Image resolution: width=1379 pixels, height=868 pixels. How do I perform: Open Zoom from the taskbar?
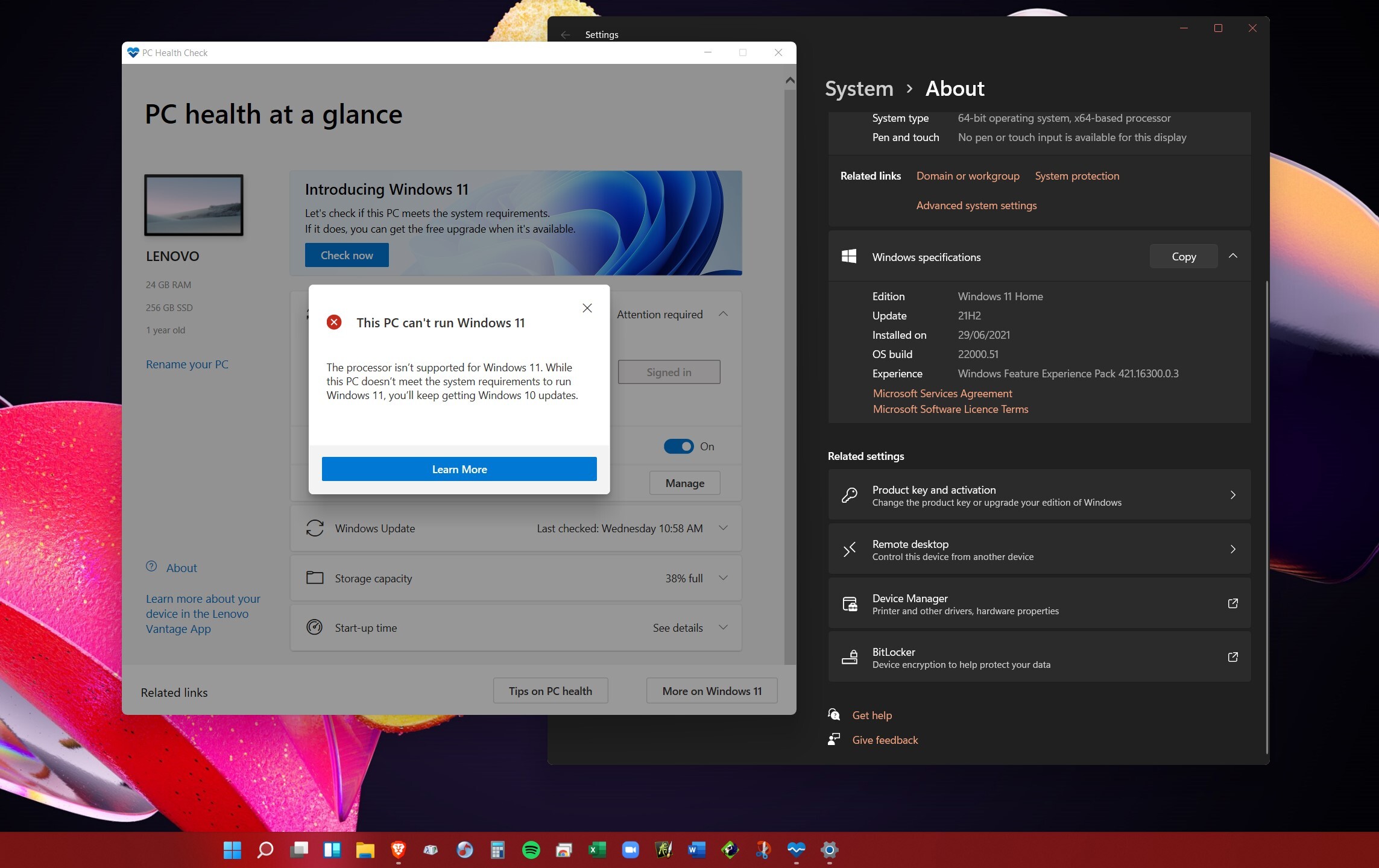pos(630,850)
